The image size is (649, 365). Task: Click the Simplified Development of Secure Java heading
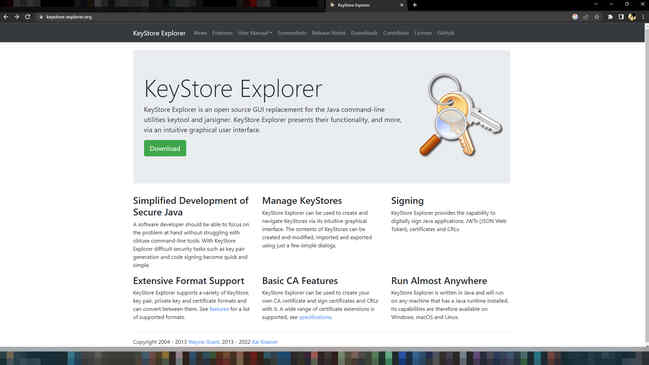click(190, 206)
